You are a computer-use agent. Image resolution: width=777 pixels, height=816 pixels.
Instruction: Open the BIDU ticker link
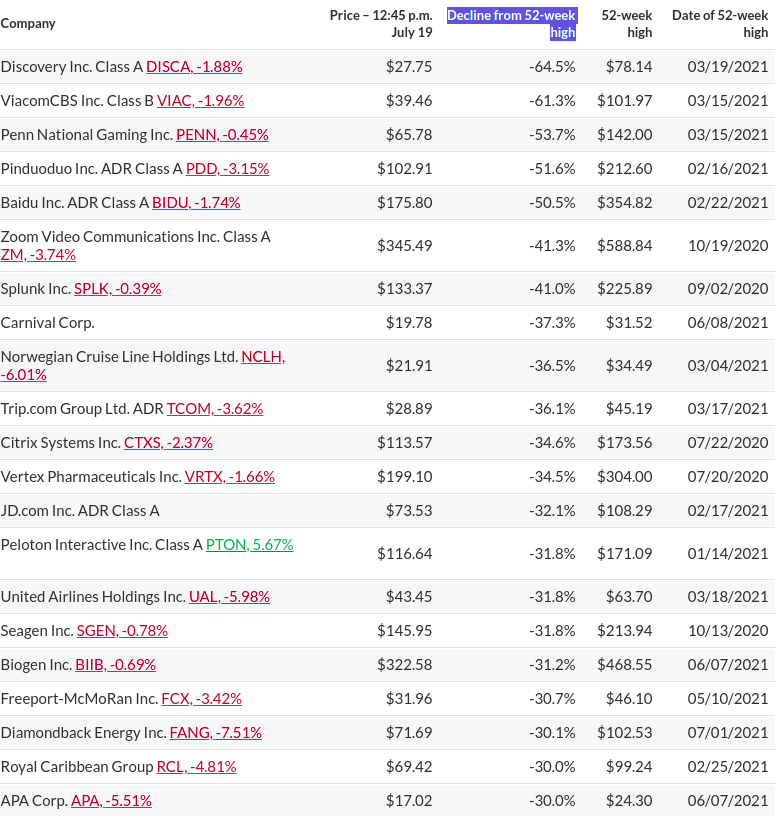click(x=196, y=203)
